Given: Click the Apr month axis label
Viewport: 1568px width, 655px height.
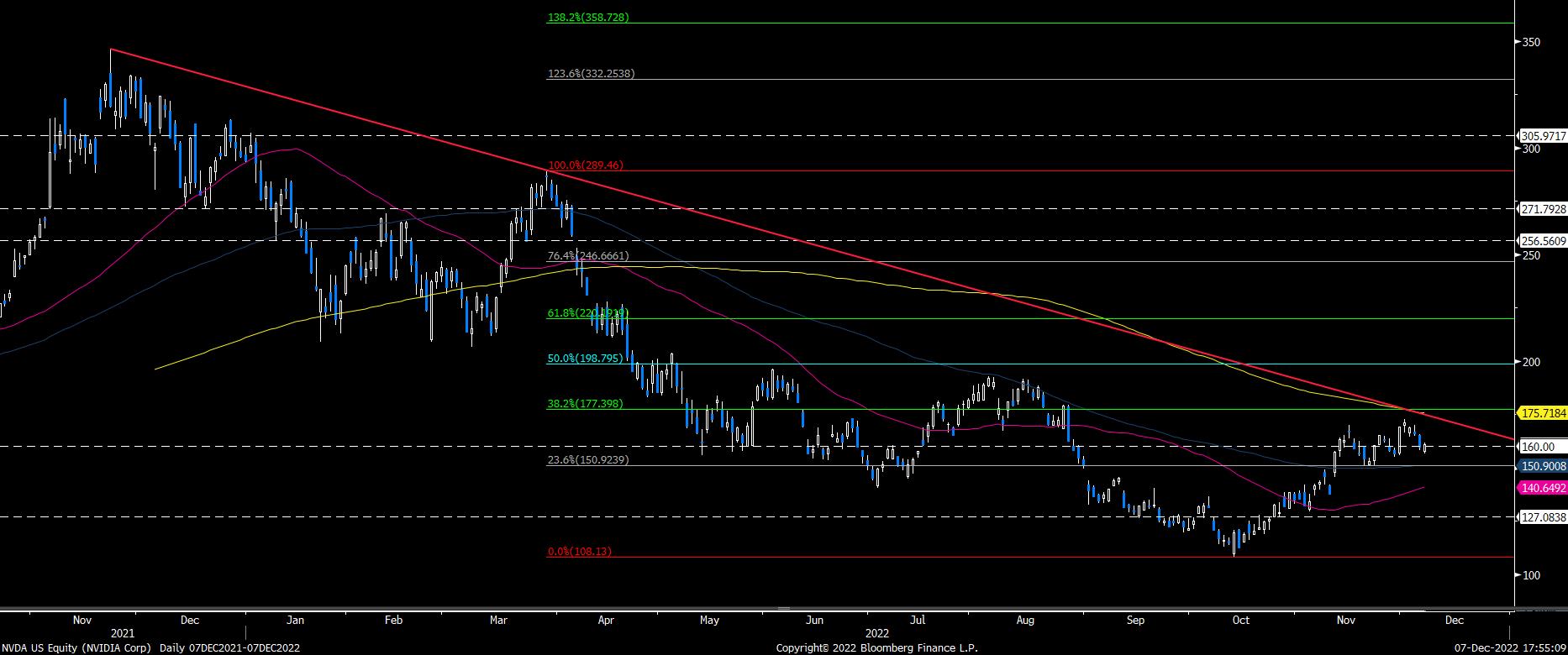Looking at the screenshot, I should coord(606,621).
